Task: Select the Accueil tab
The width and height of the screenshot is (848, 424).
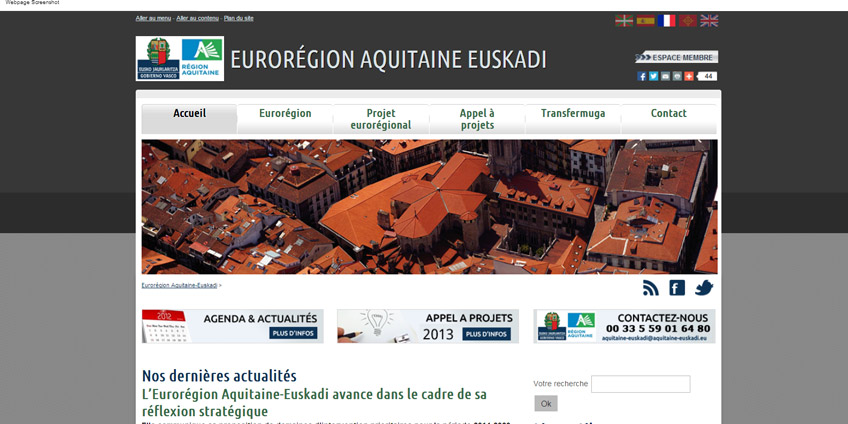Action: (x=189, y=119)
